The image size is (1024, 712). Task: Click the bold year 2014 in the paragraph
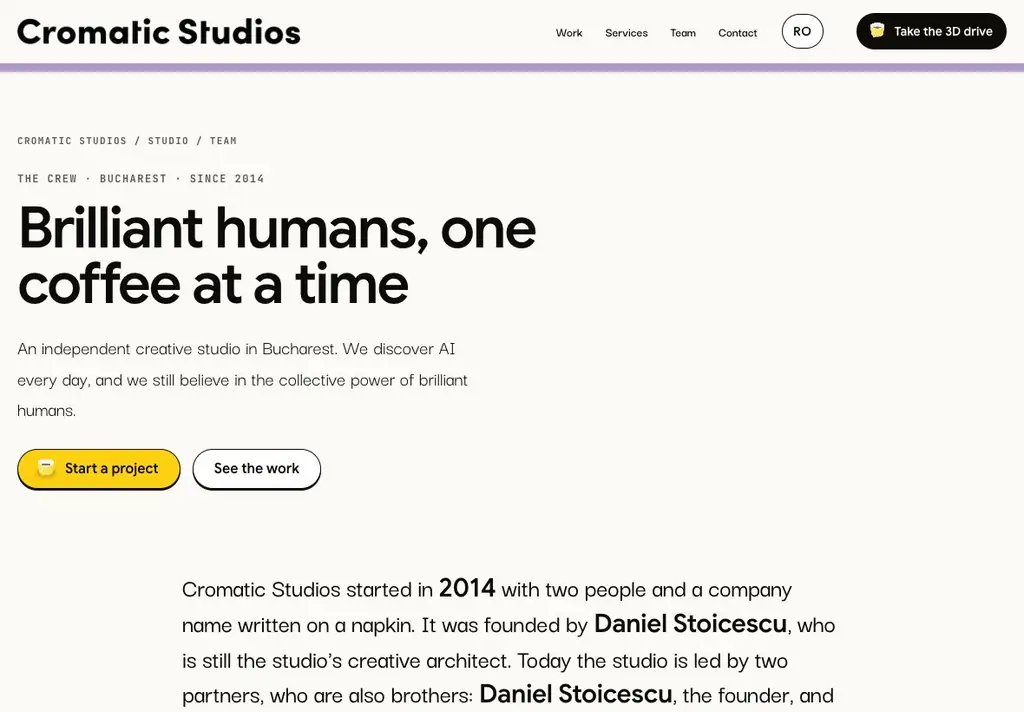[x=467, y=589]
